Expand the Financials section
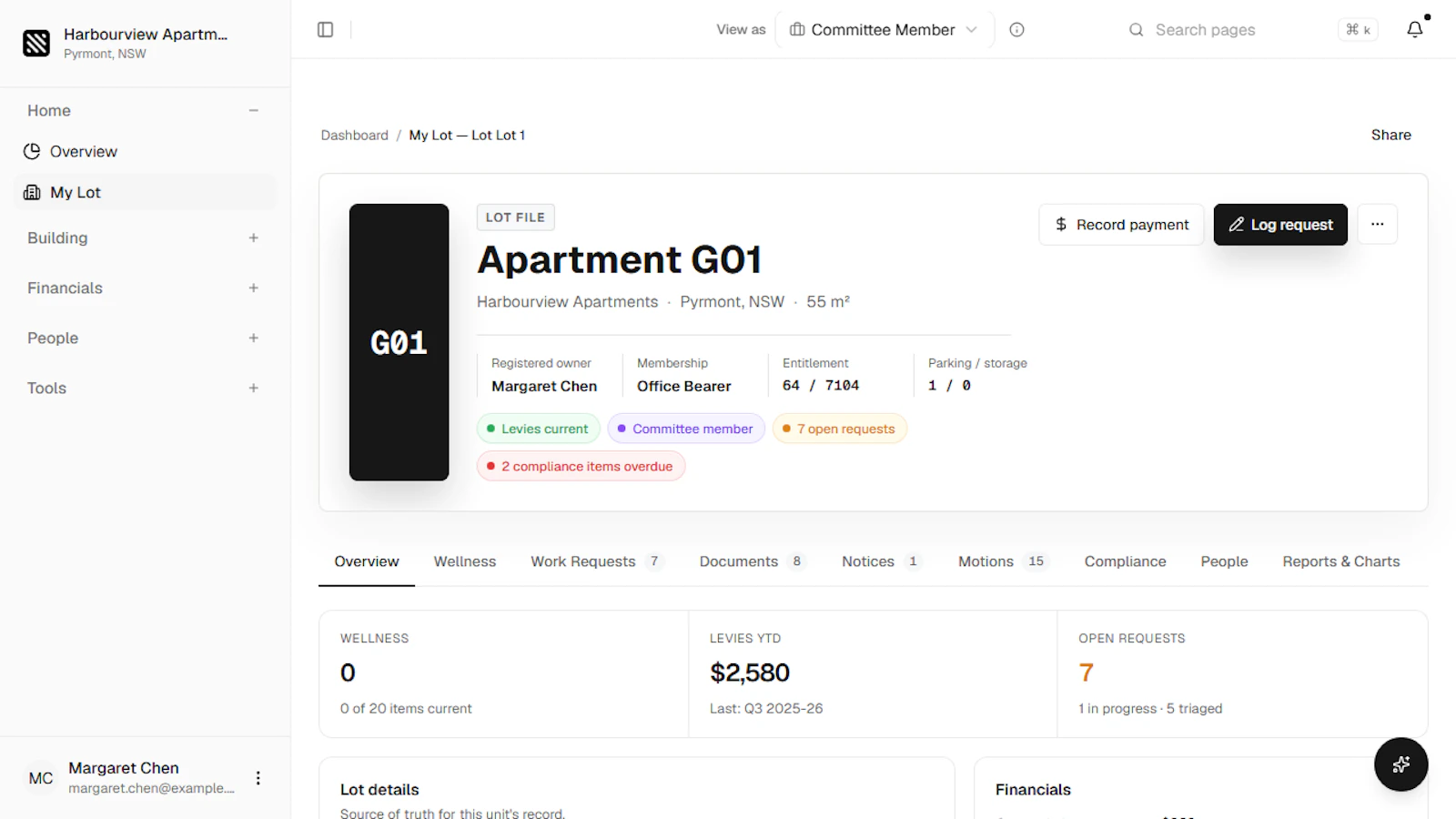1456x819 pixels. click(254, 288)
